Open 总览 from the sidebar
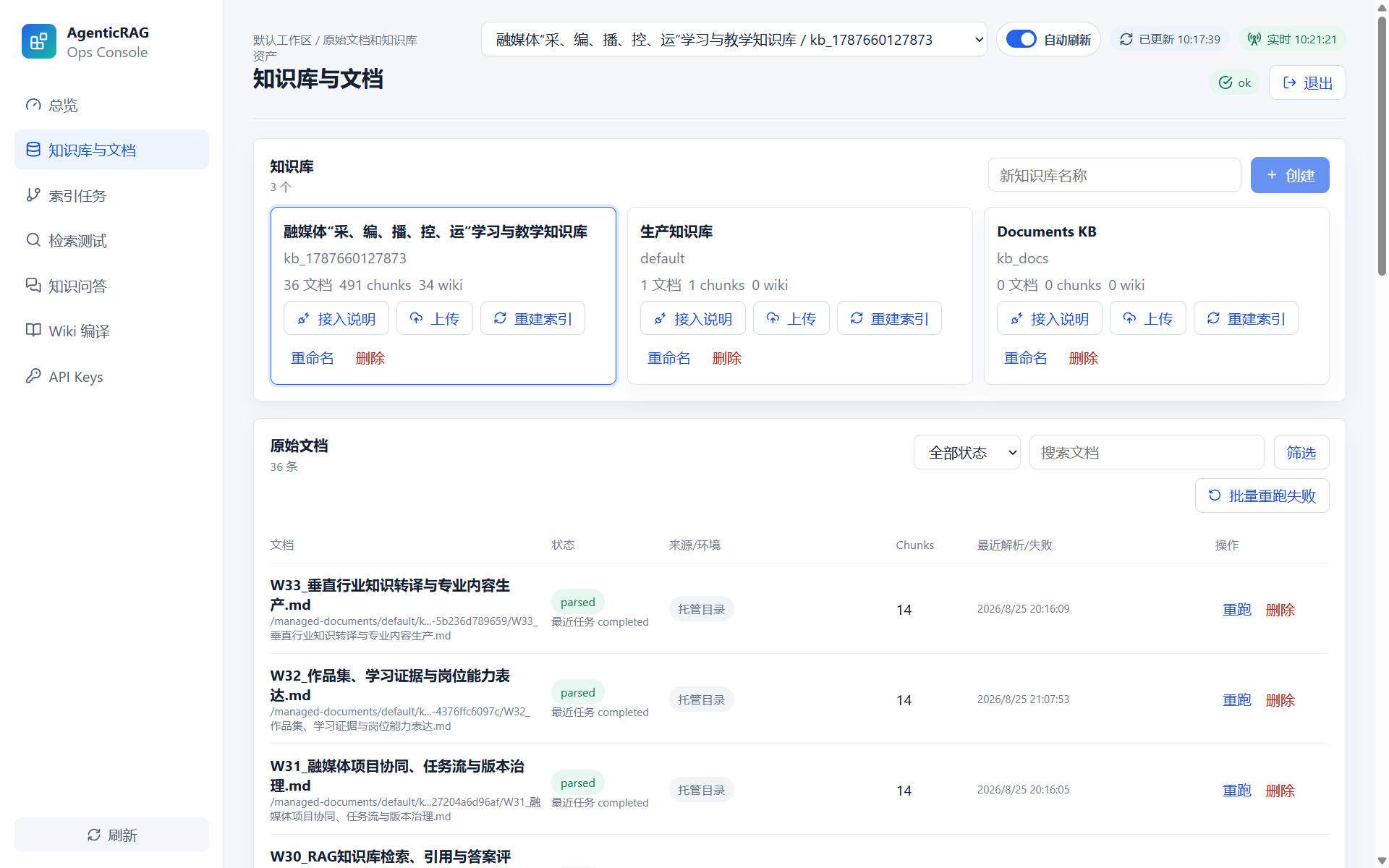This screenshot has width=1389, height=868. pyautogui.click(x=111, y=105)
